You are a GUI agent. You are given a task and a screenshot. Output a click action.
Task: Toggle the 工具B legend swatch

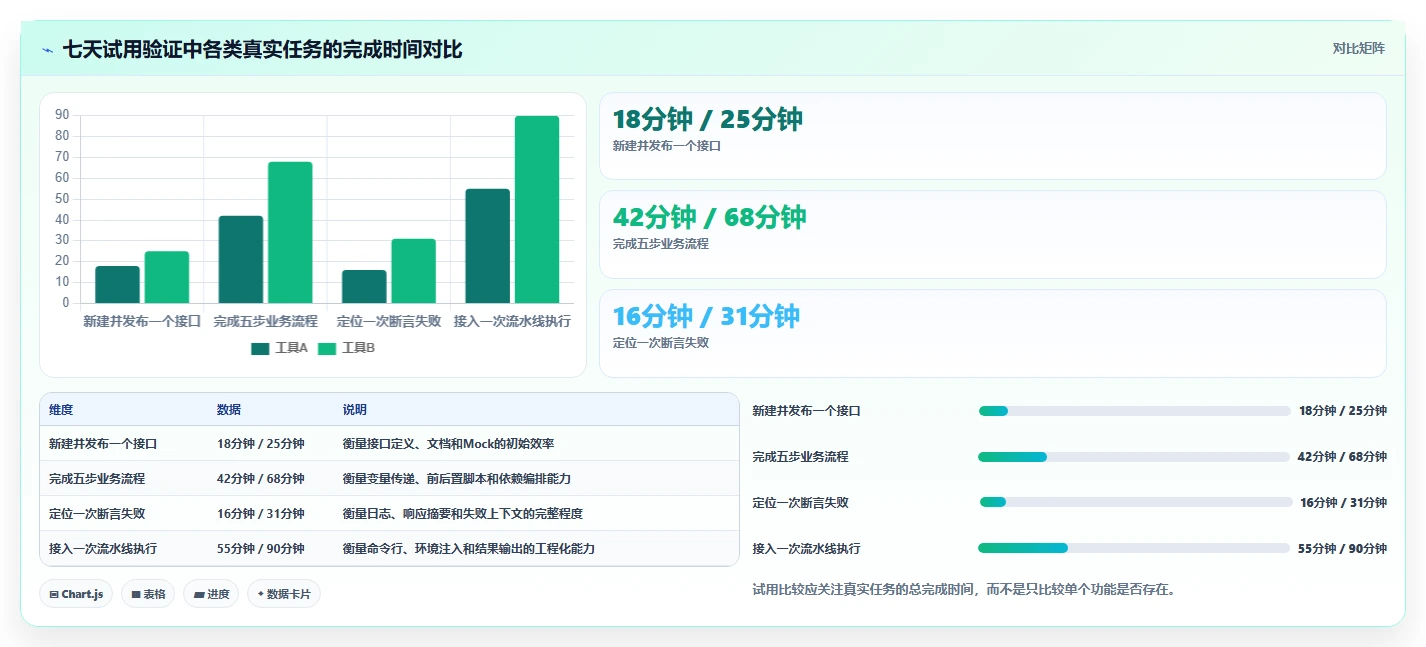point(327,348)
